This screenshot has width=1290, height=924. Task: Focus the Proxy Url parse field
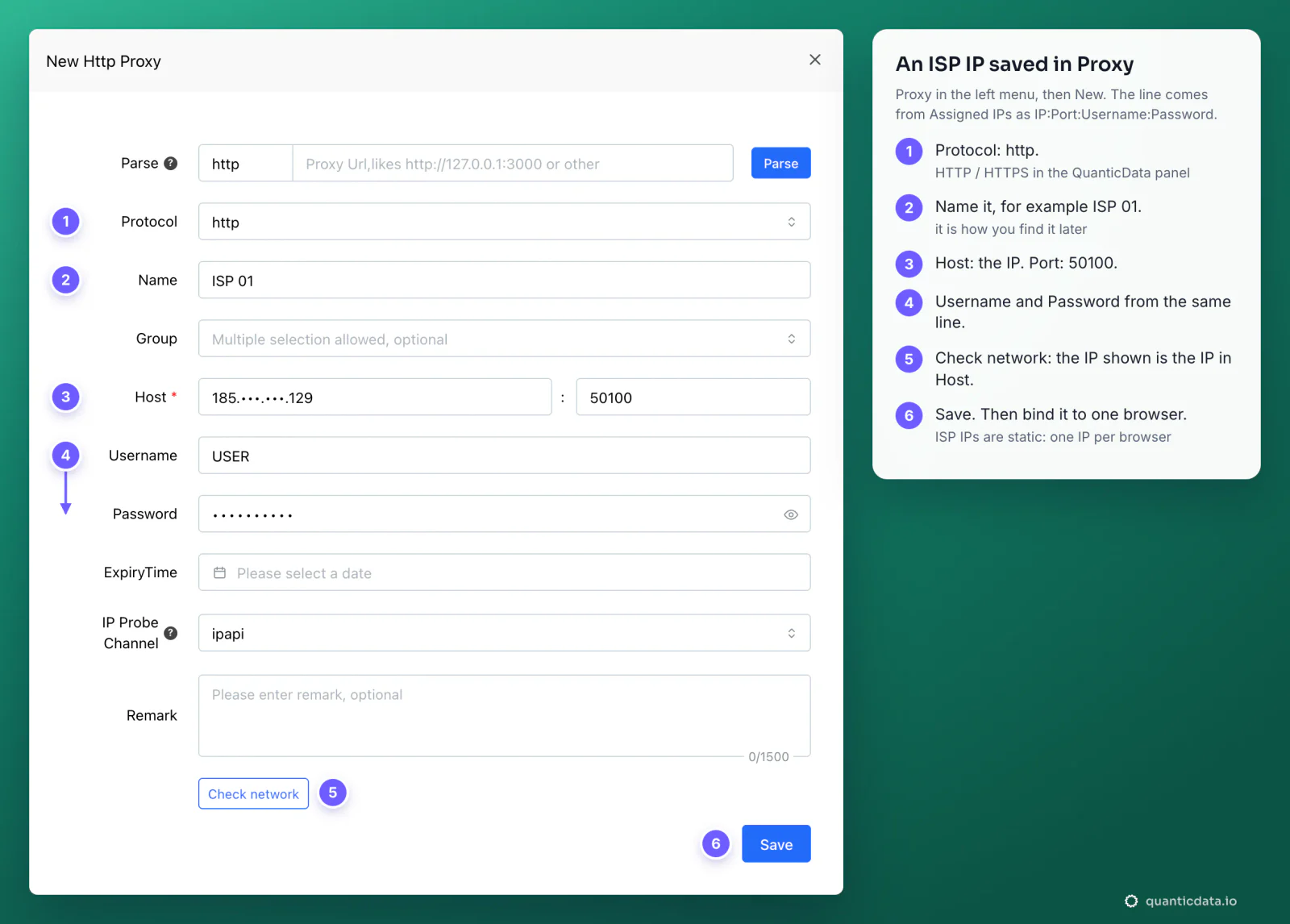pyautogui.click(x=513, y=164)
